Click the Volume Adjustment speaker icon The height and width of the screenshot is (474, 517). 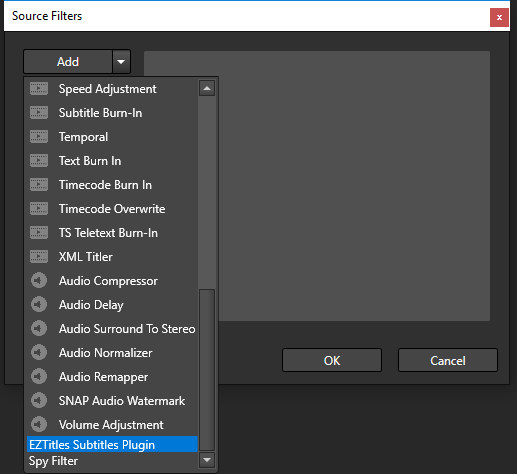point(39,425)
